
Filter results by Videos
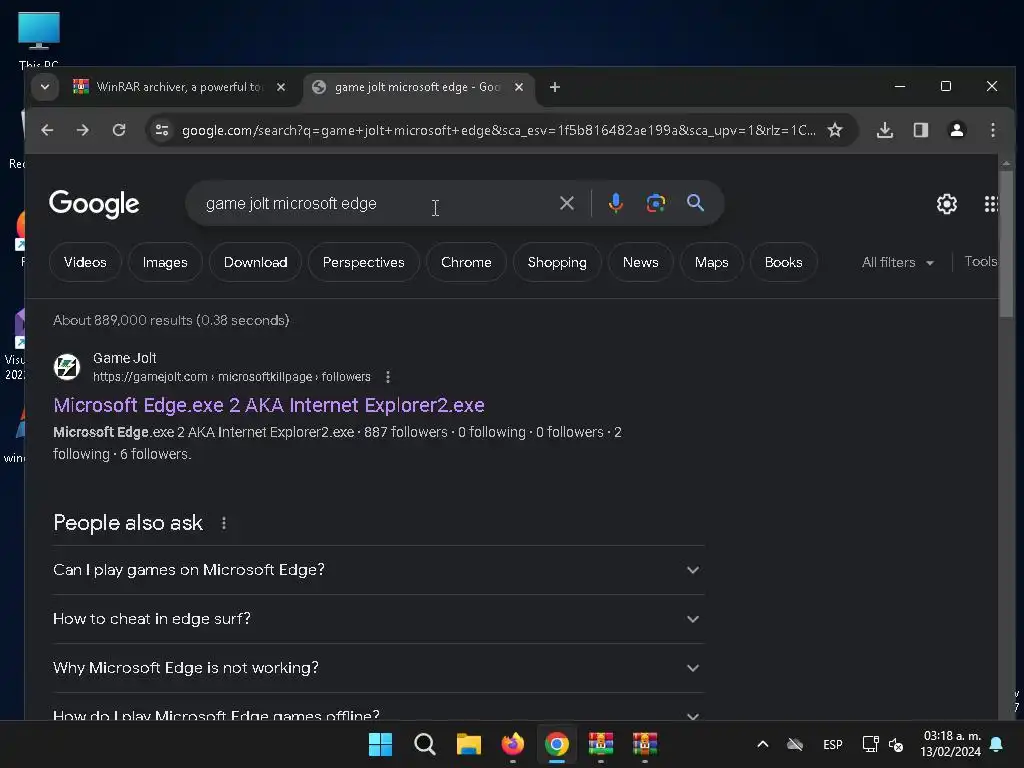click(85, 262)
